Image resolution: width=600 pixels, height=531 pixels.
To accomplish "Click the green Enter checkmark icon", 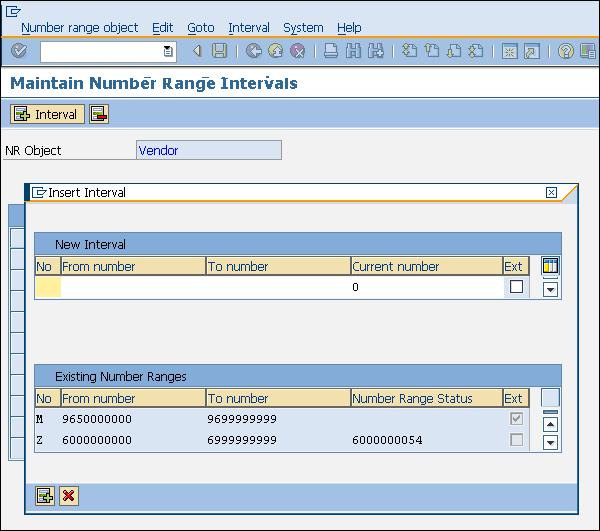I will coord(19,51).
